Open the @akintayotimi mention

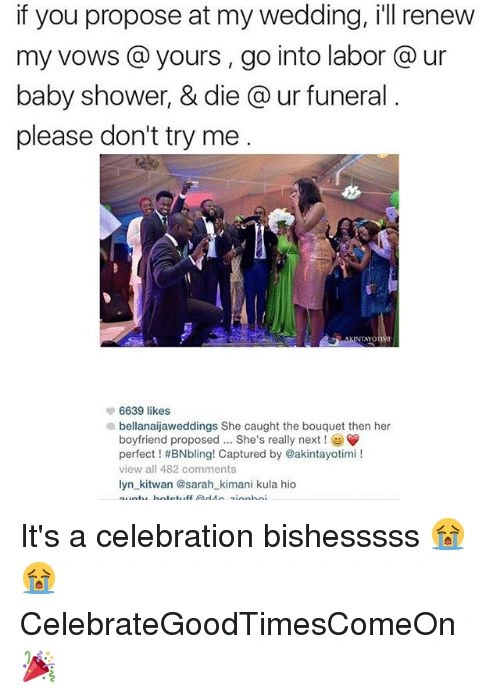321,455
